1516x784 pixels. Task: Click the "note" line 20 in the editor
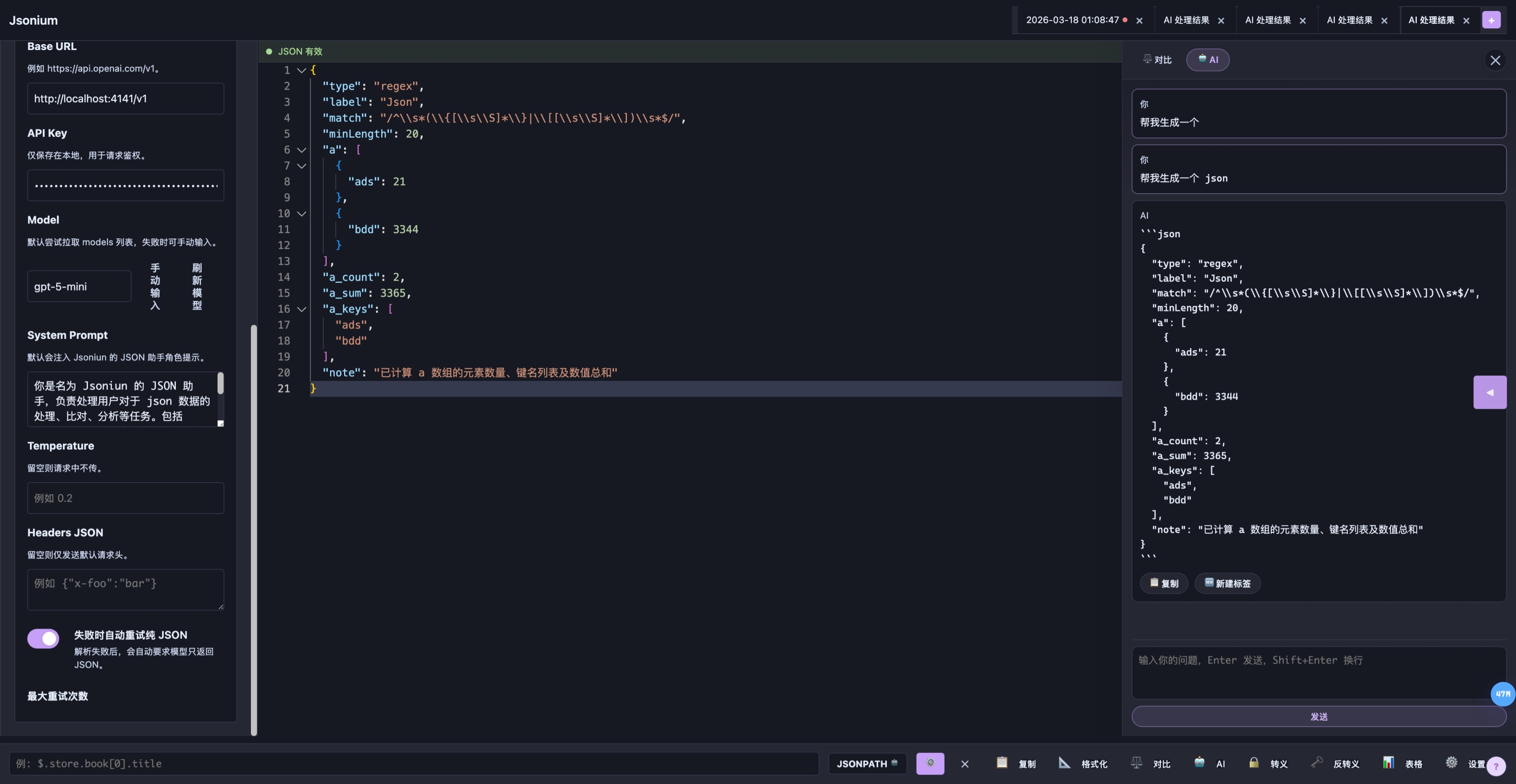[x=470, y=373]
